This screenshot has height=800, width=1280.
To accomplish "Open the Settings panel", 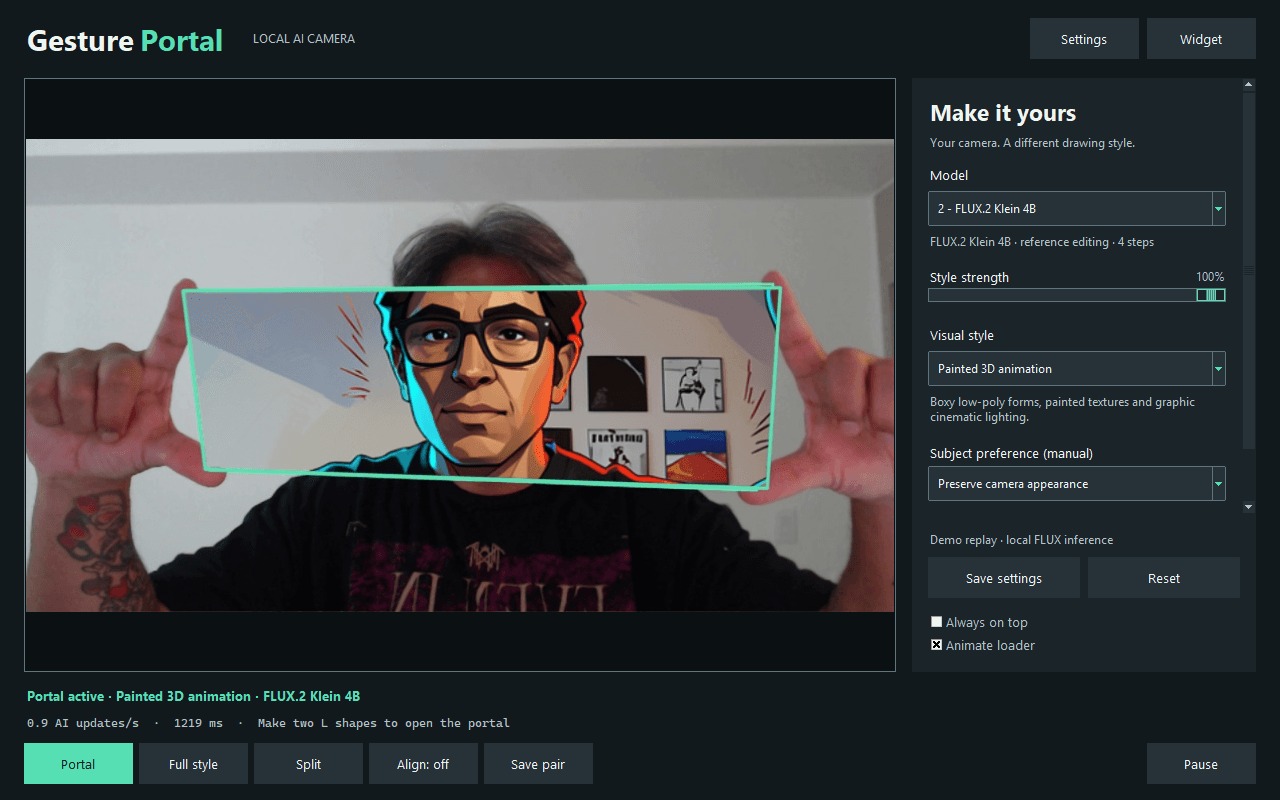I will (1084, 39).
